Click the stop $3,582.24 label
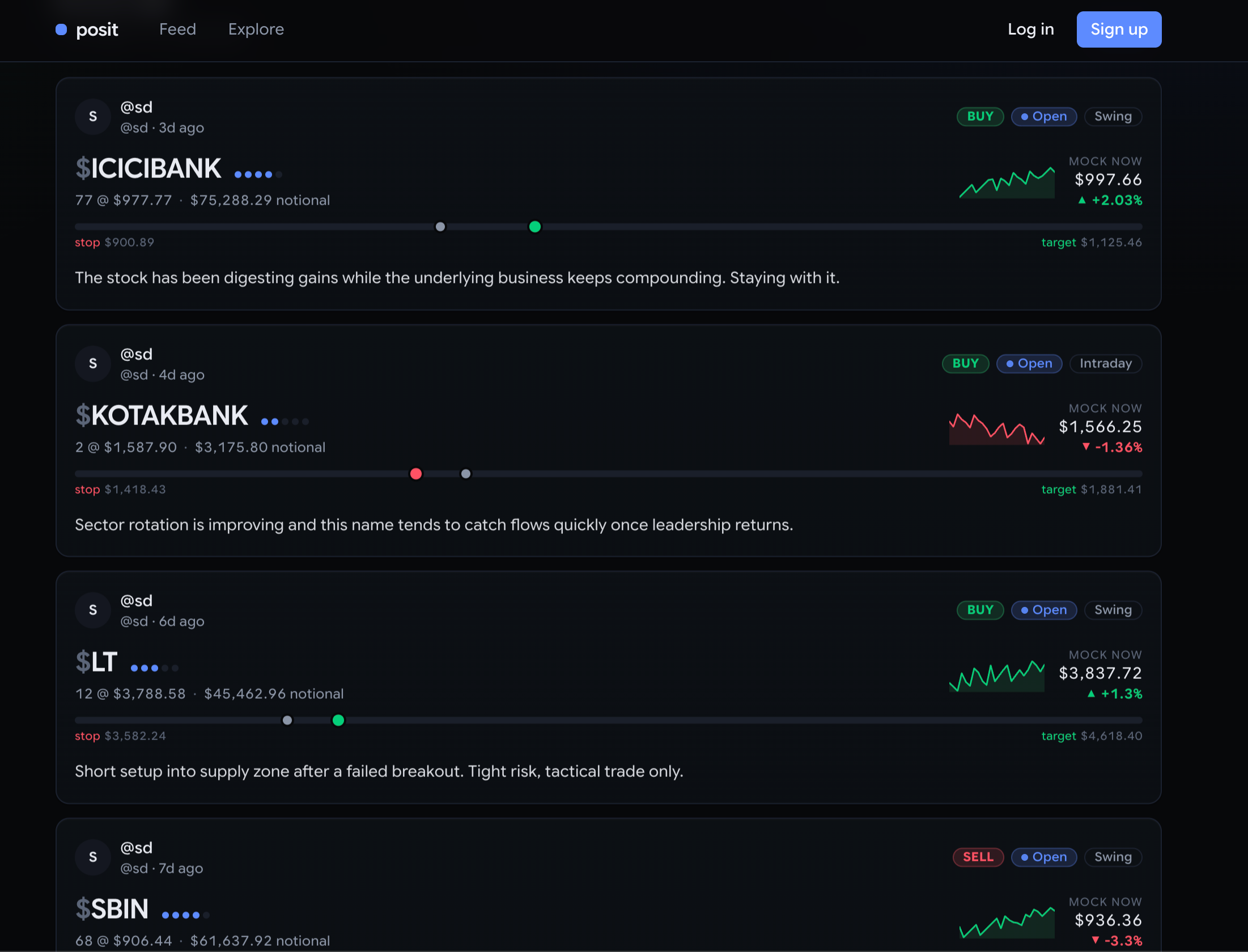This screenshot has width=1248, height=952. pos(121,736)
